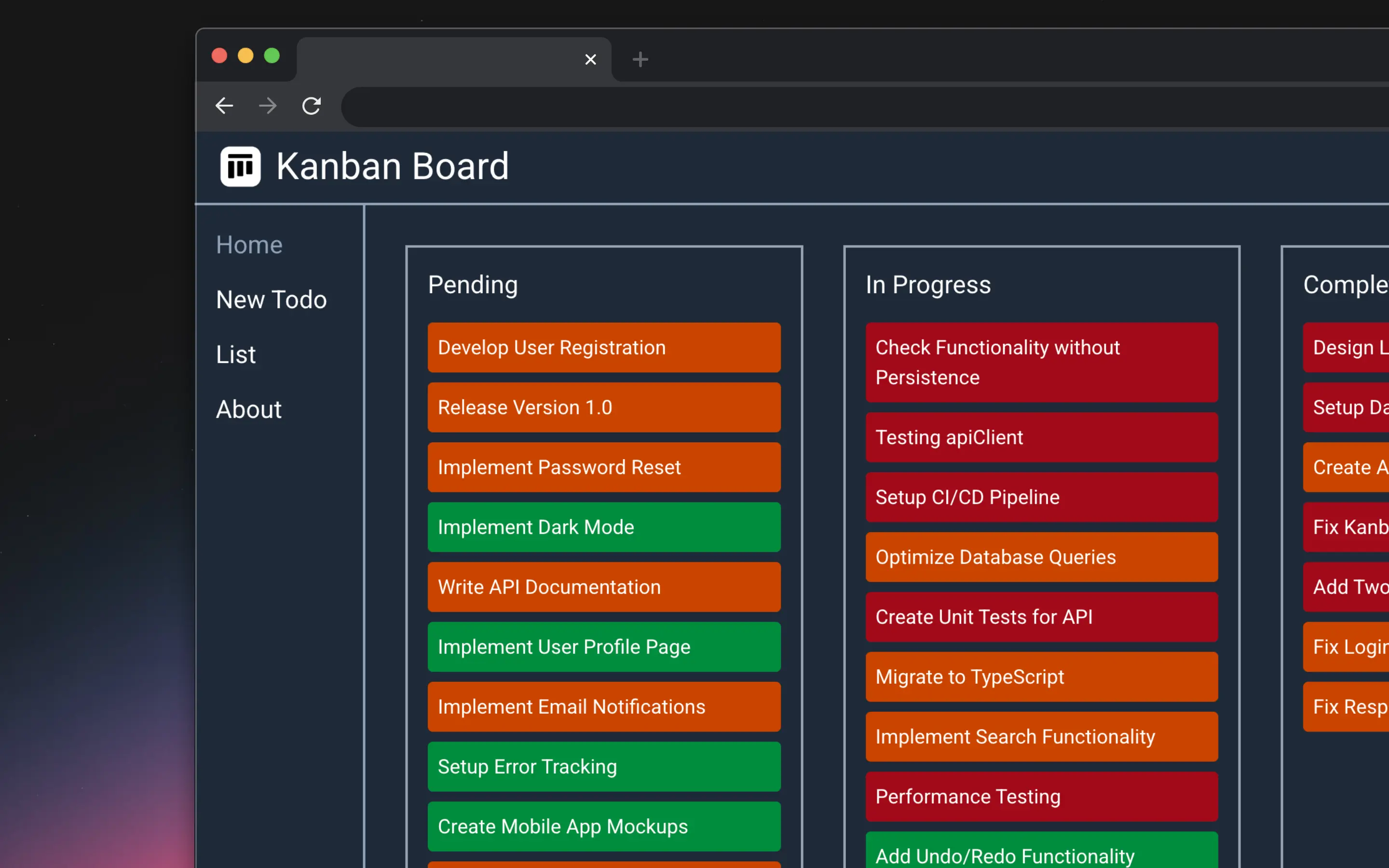Open the Create Mobile App Mockups task
Image resolution: width=1389 pixels, height=868 pixels.
tap(603, 826)
